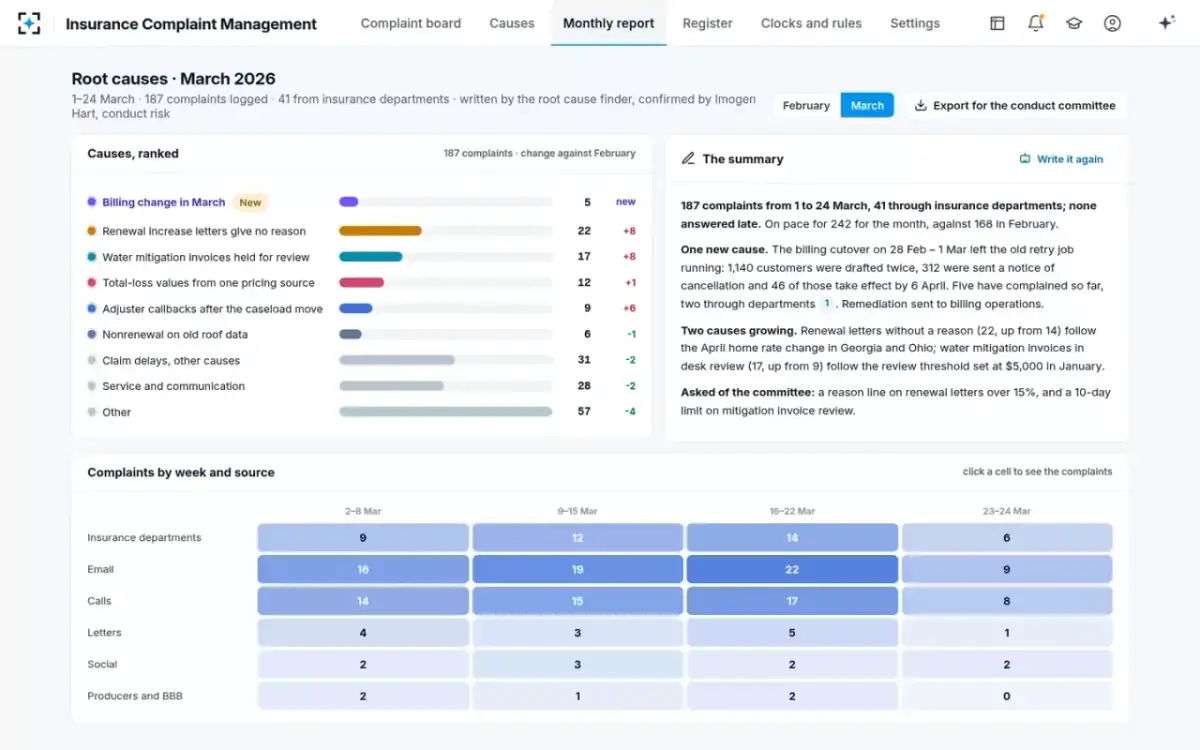Open Letters cell for 16–22 Mar

pyautogui.click(x=792, y=633)
